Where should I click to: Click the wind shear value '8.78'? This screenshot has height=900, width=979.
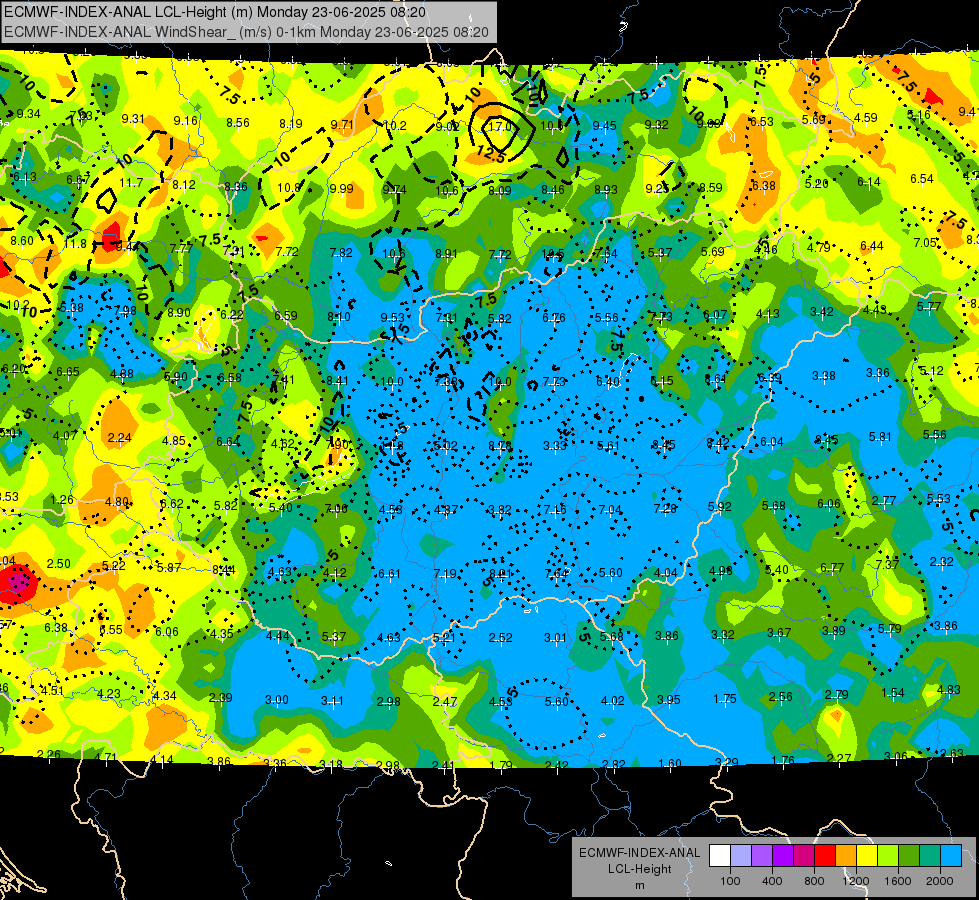(x=500, y=445)
